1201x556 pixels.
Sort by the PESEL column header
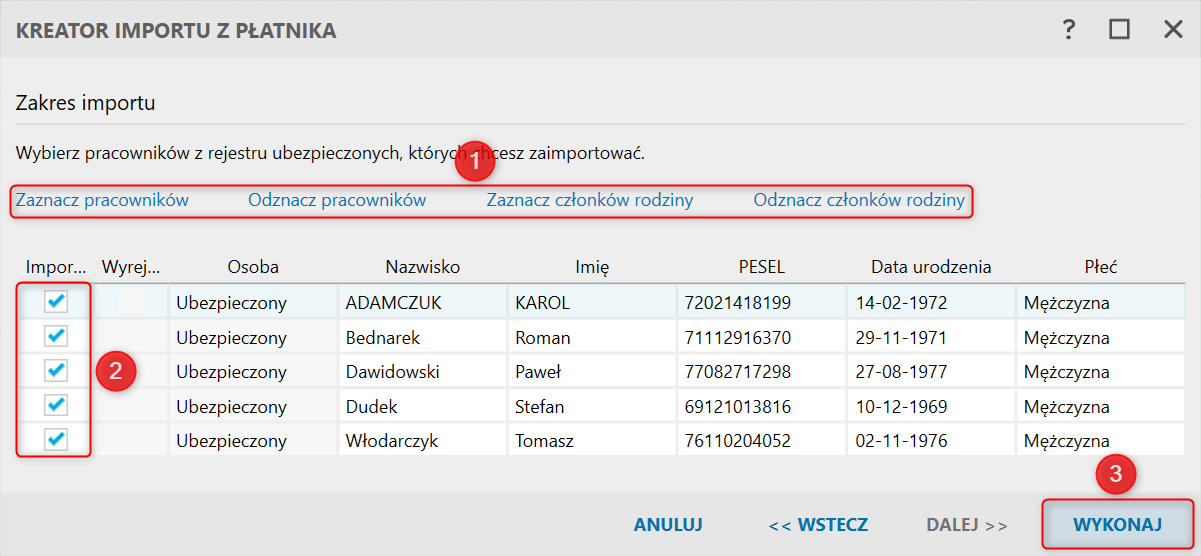pyautogui.click(x=761, y=267)
